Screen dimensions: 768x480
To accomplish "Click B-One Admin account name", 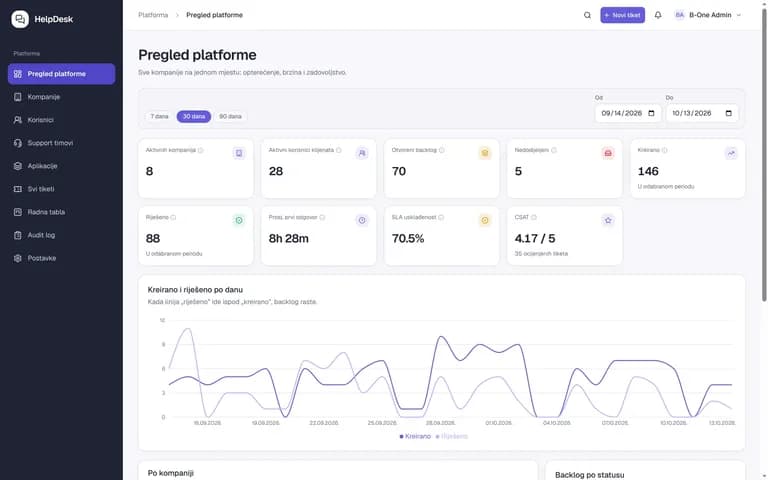I will tap(710, 15).
